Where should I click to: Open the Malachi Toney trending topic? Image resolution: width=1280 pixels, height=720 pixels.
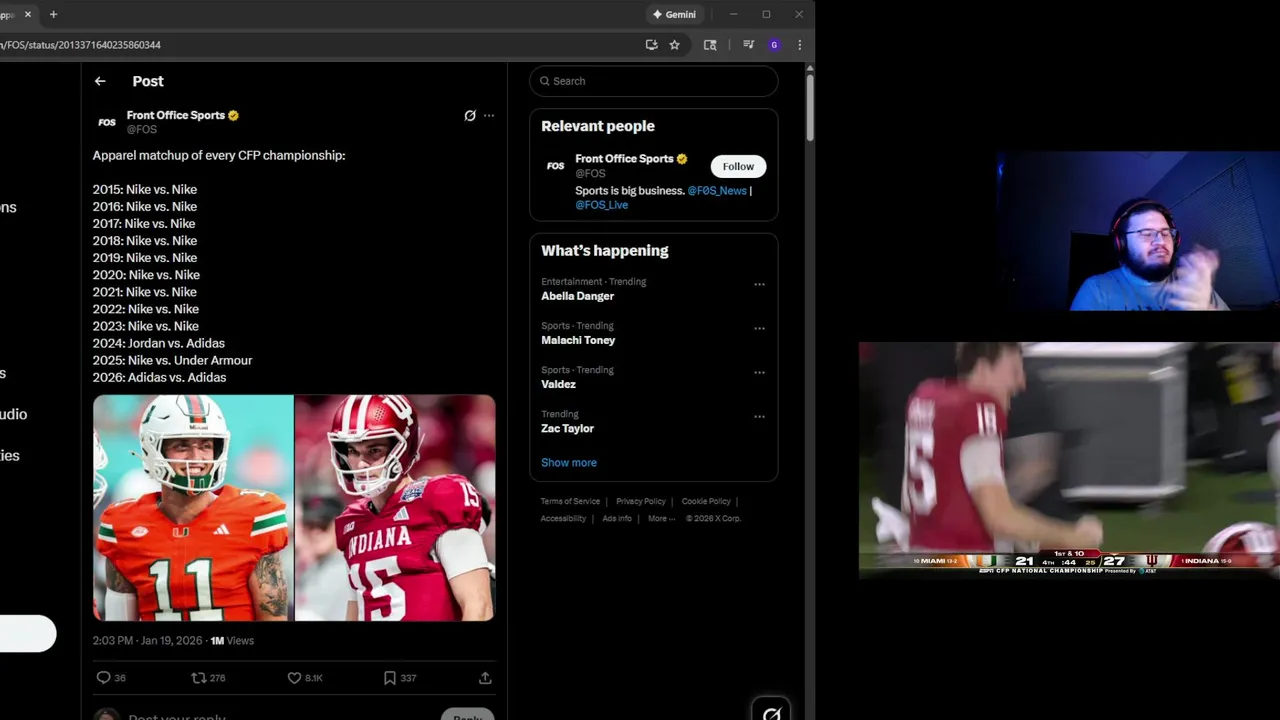tap(578, 341)
